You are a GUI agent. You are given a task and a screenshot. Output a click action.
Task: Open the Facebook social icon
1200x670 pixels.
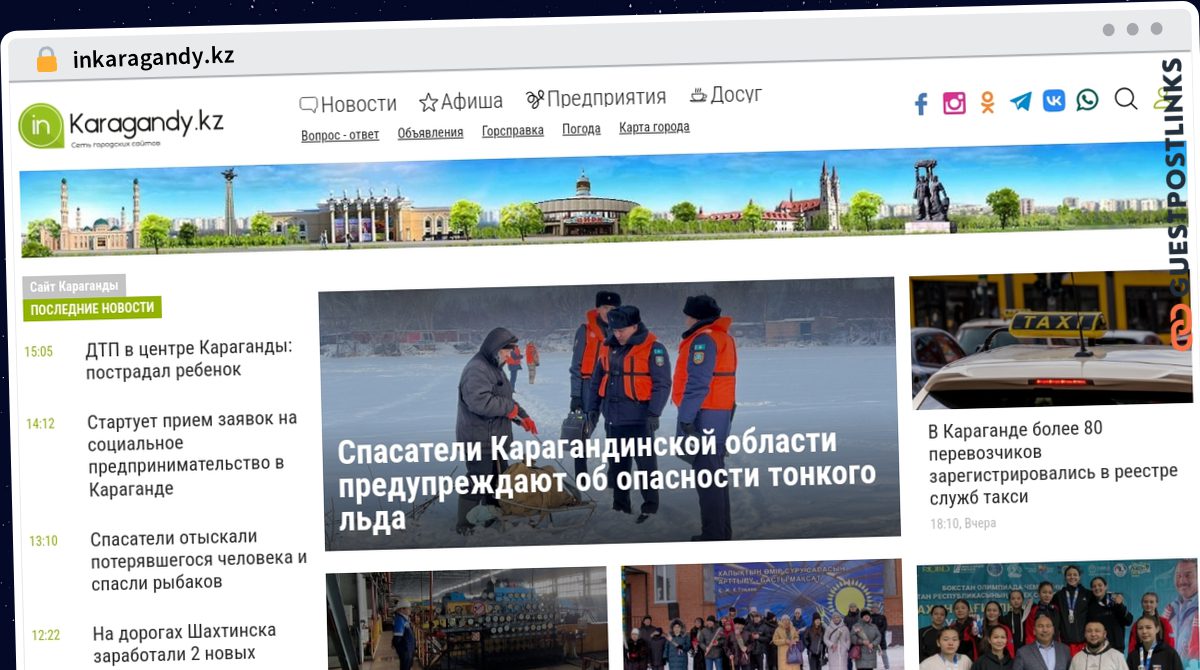point(921,103)
